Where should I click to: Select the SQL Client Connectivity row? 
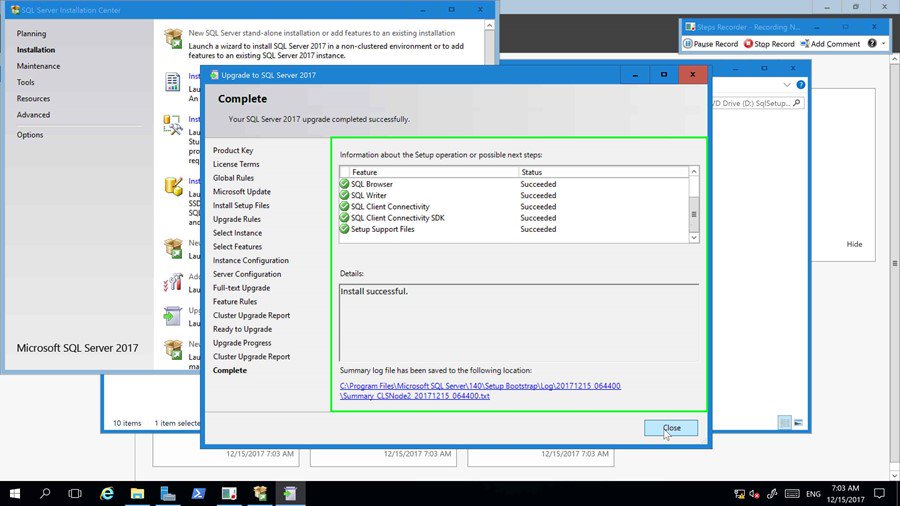tap(514, 207)
